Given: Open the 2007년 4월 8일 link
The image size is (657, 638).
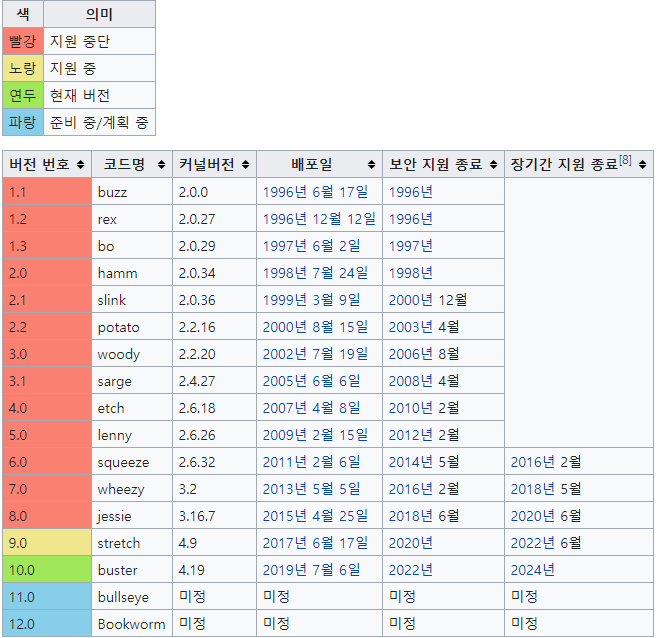Looking at the screenshot, I should pos(311,408).
